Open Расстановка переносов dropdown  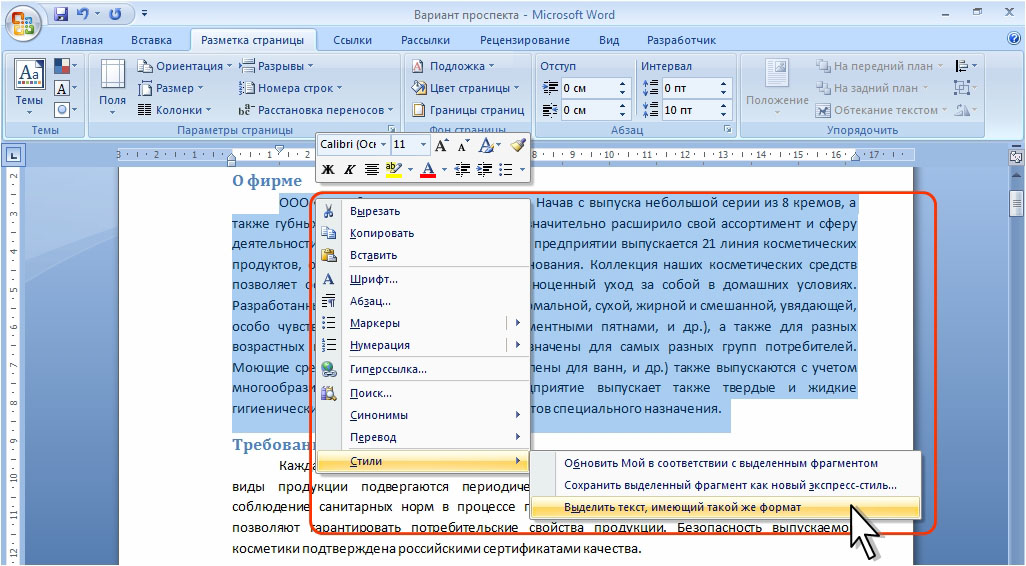point(316,110)
